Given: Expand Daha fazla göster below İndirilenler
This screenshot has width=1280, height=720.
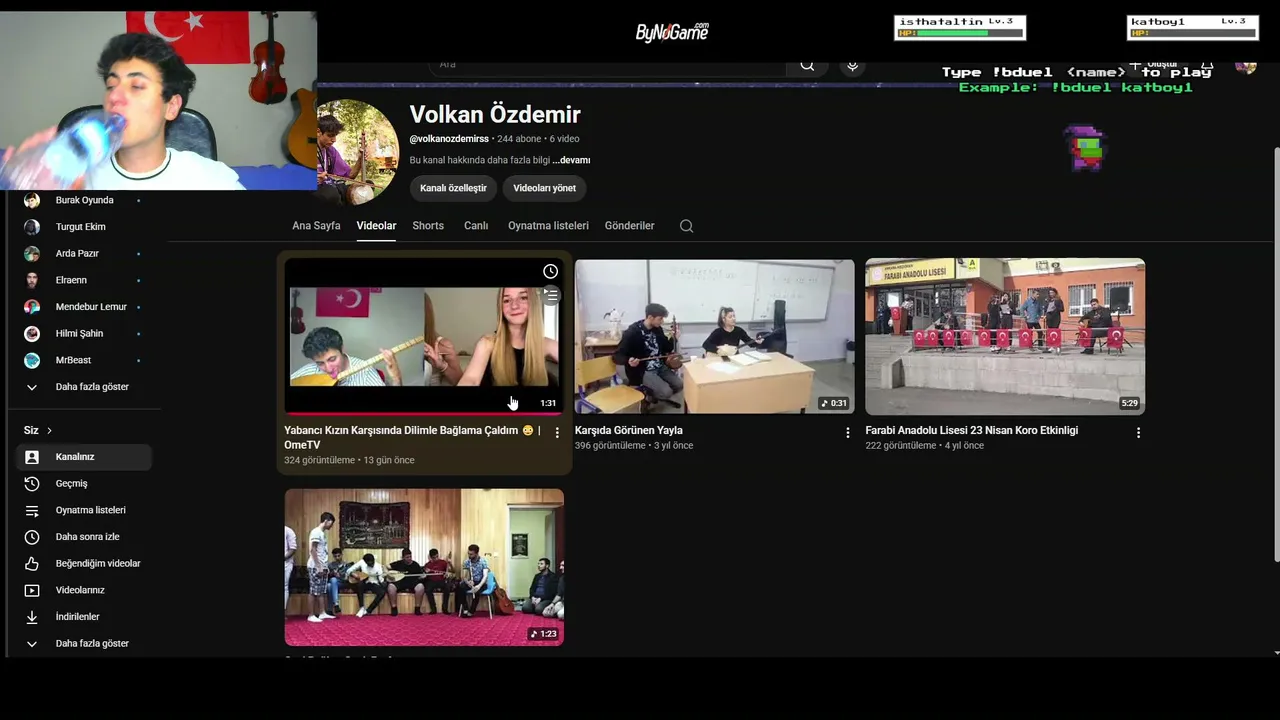Looking at the screenshot, I should [x=84, y=644].
